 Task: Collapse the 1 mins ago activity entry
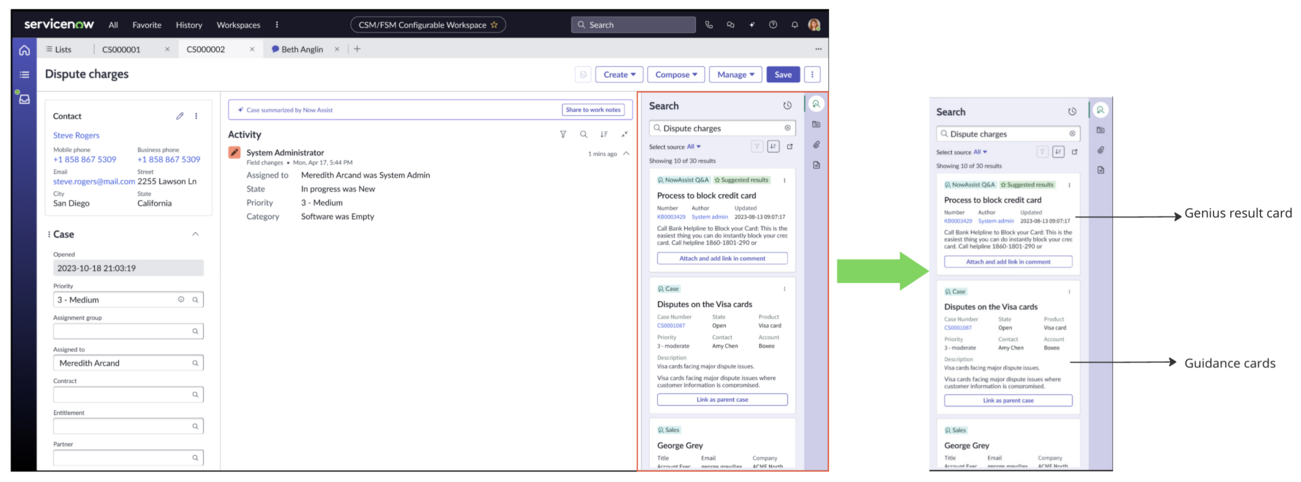coord(626,154)
